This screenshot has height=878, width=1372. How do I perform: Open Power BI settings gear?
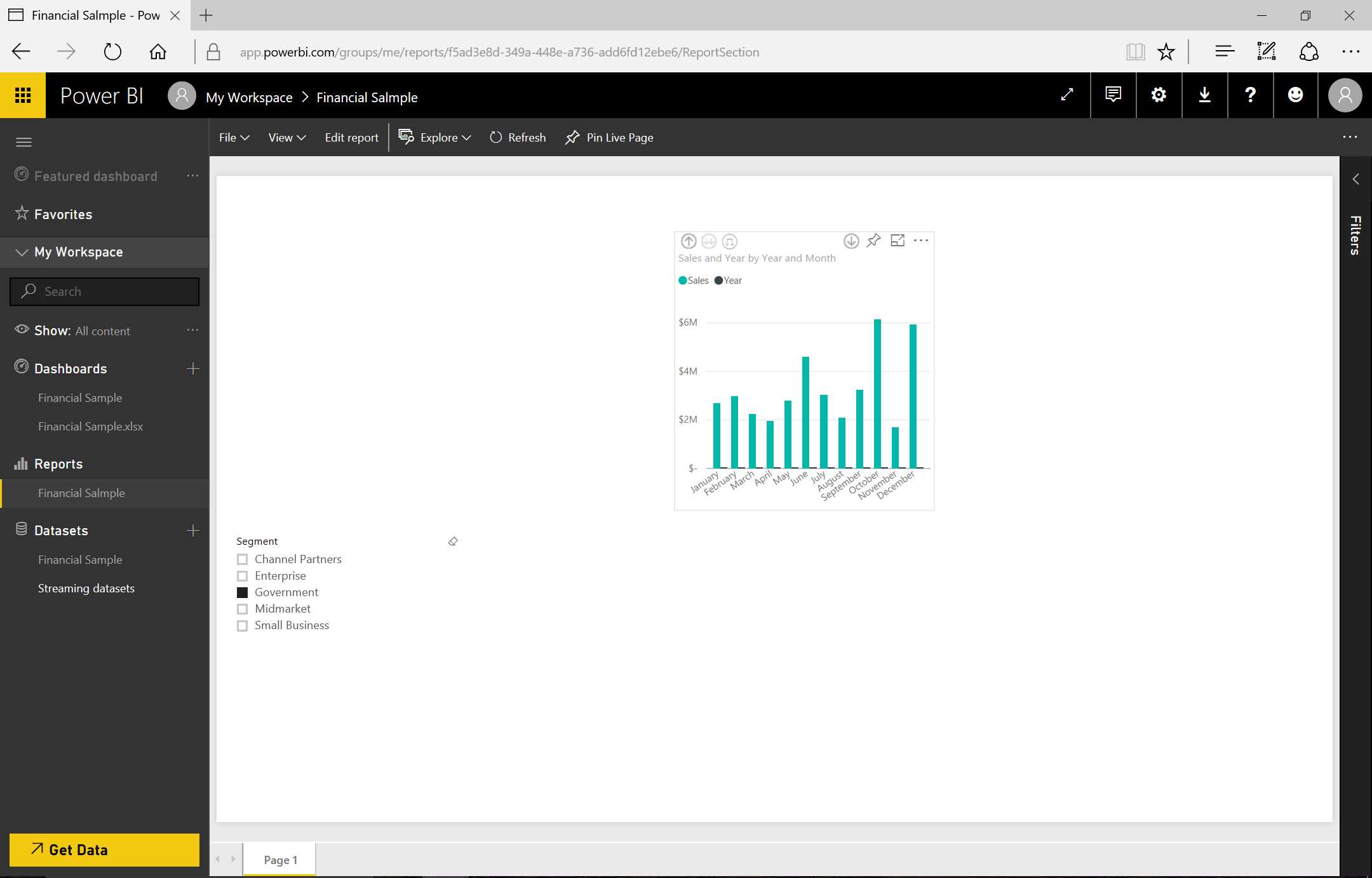pyautogui.click(x=1159, y=95)
